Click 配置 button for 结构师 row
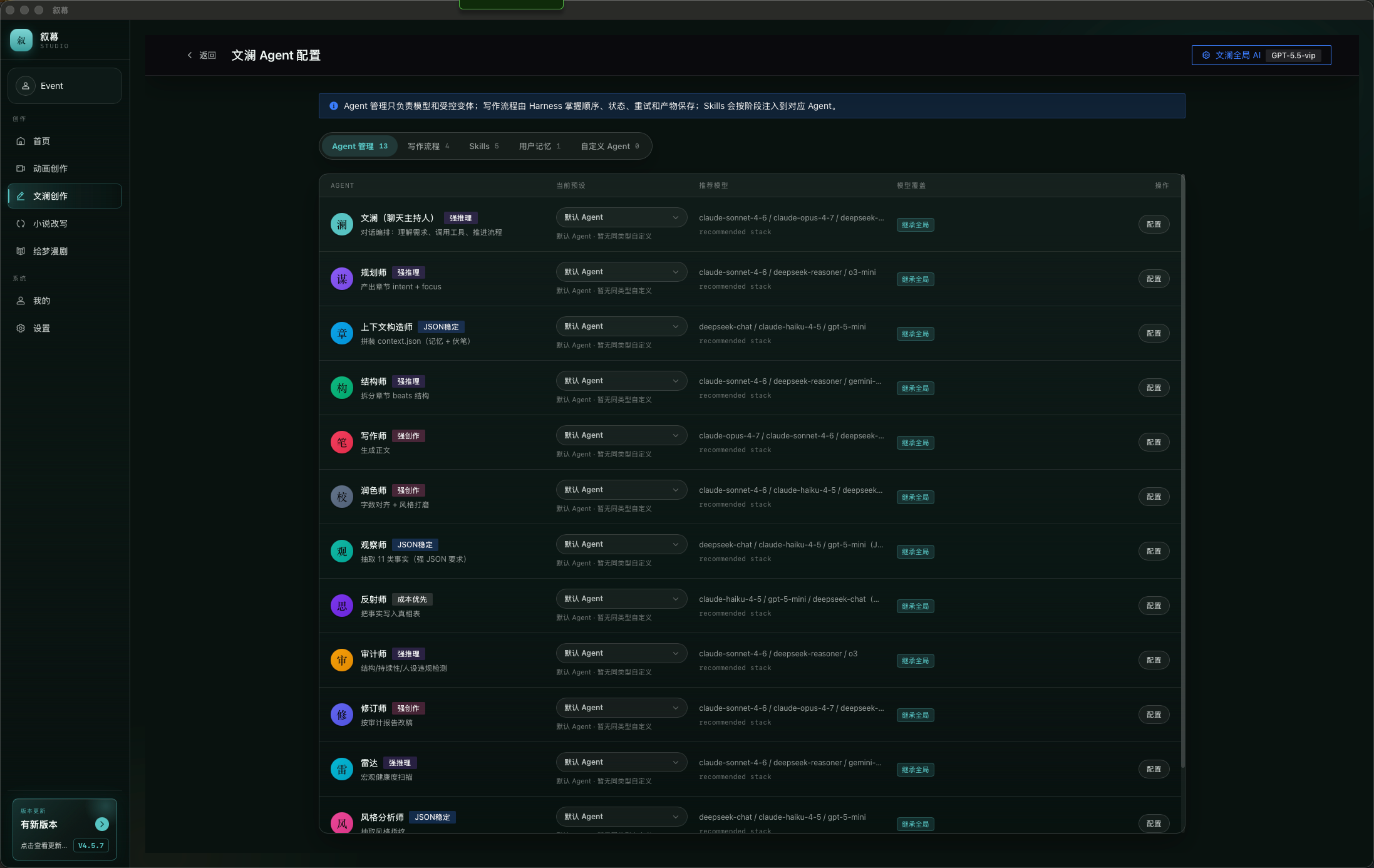 (1154, 388)
